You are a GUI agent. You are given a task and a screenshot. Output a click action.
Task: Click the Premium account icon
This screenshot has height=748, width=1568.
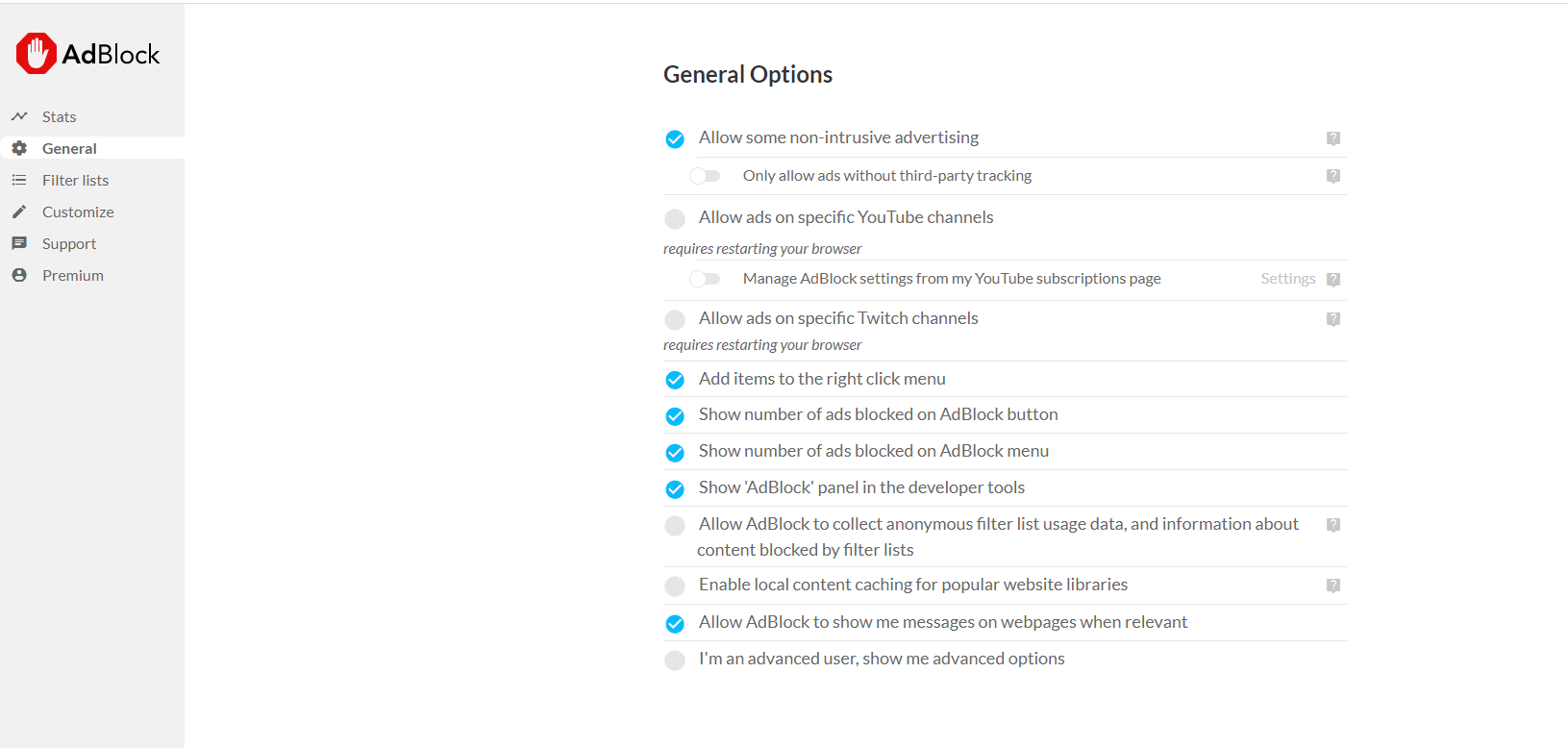19,275
